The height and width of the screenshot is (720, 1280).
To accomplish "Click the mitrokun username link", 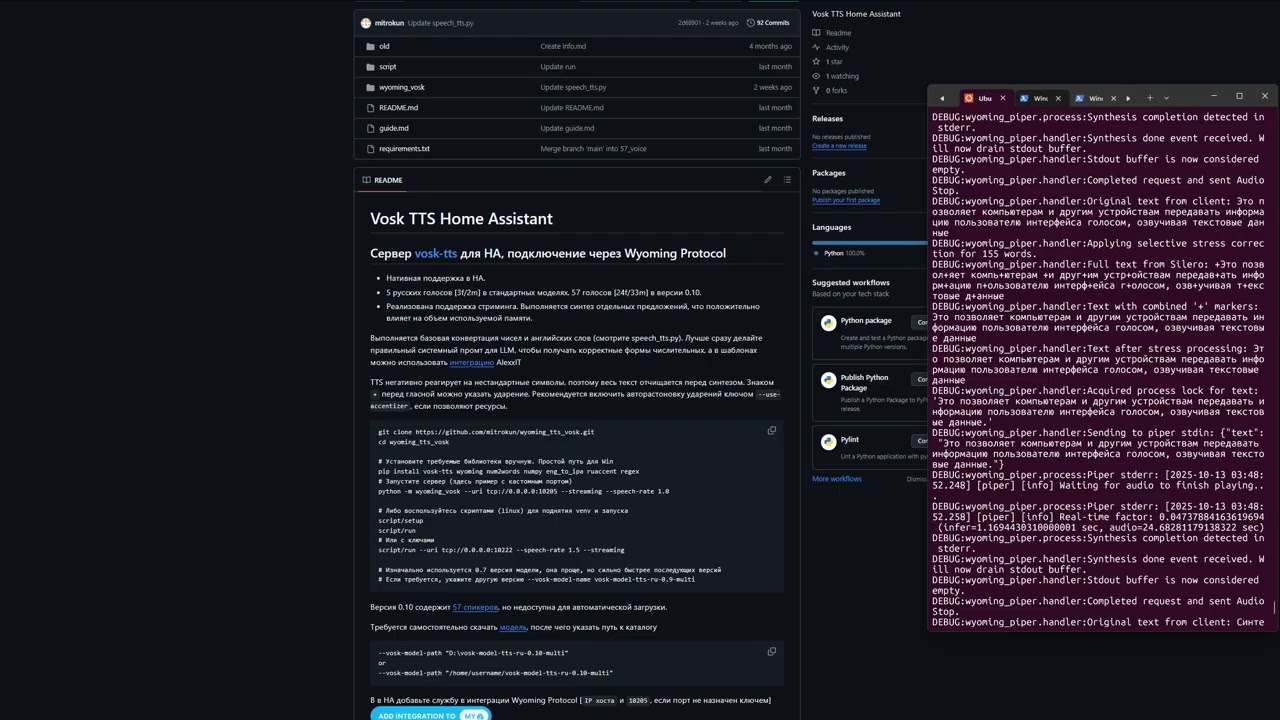I will point(389,23).
